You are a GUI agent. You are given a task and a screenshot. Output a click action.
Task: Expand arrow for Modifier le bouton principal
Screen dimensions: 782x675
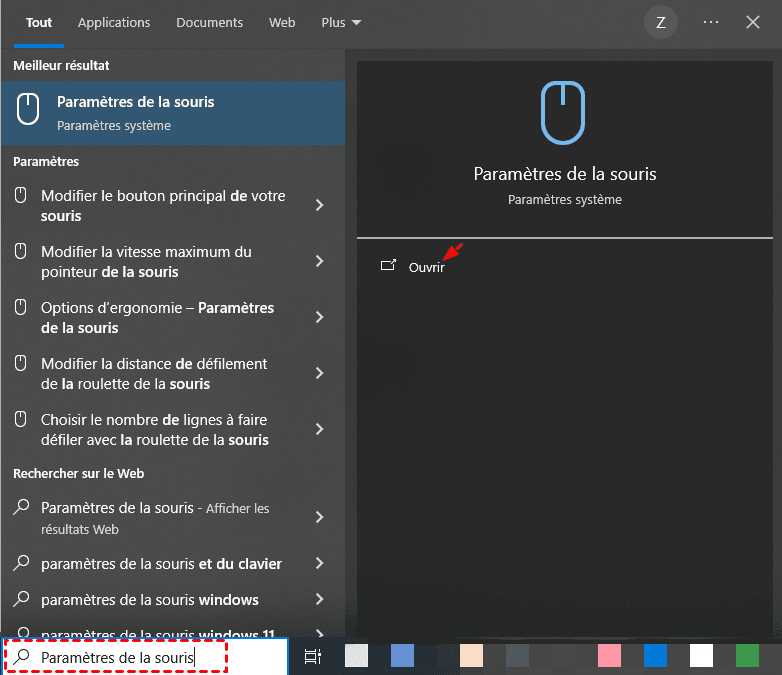tap(320, 205)
